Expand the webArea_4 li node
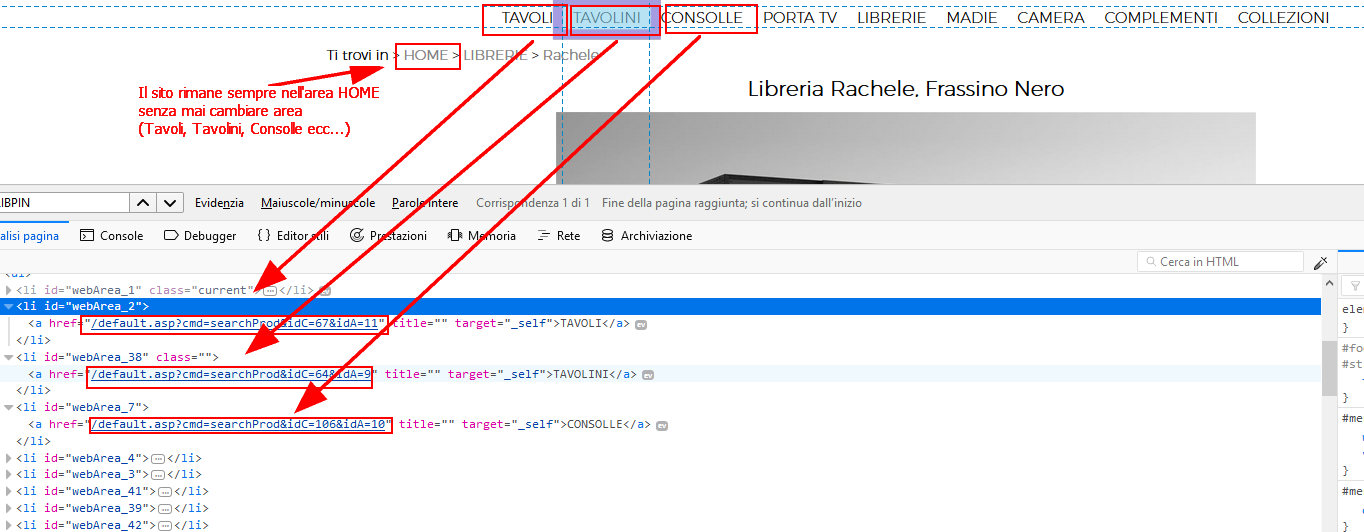This screenshot has height=532, width=1364. point(9,459)
